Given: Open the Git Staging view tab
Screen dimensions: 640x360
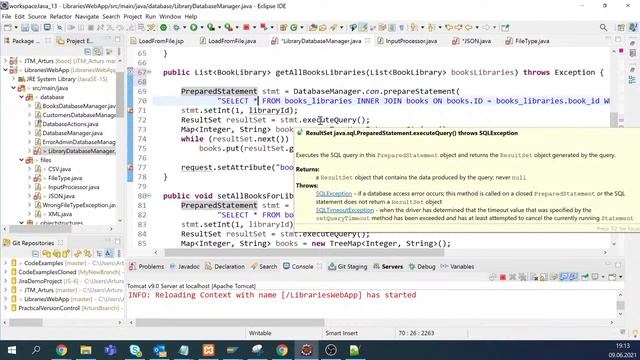Looking at the screenshot, I should (348, 266).
